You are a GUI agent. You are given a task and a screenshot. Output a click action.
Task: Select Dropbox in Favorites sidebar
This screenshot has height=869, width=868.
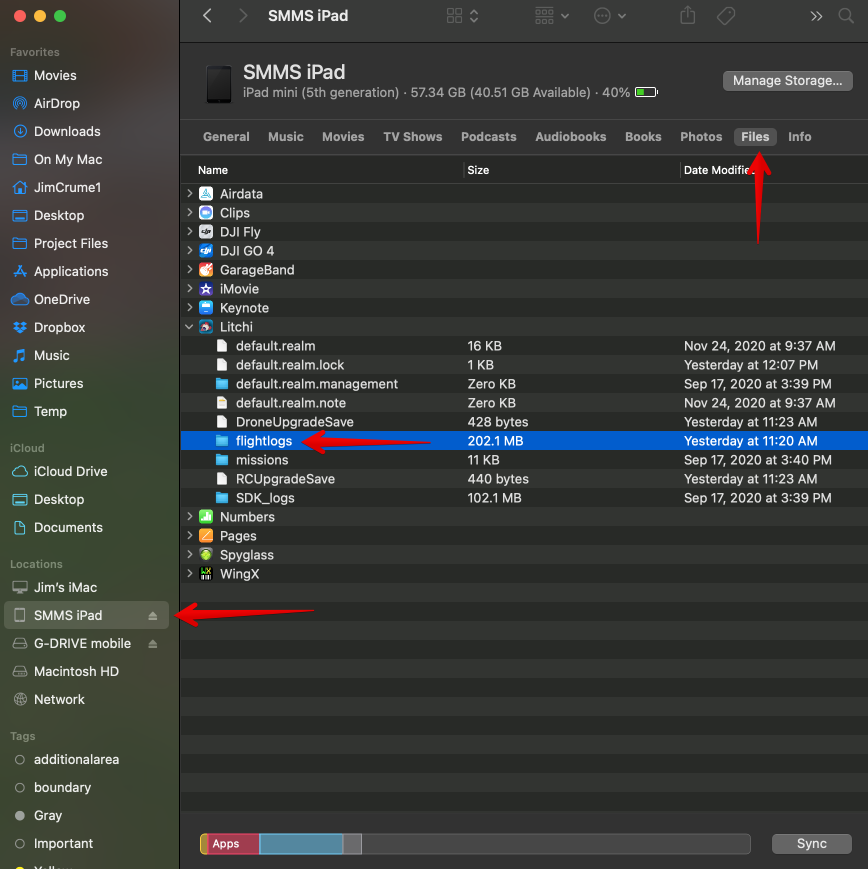59,327
